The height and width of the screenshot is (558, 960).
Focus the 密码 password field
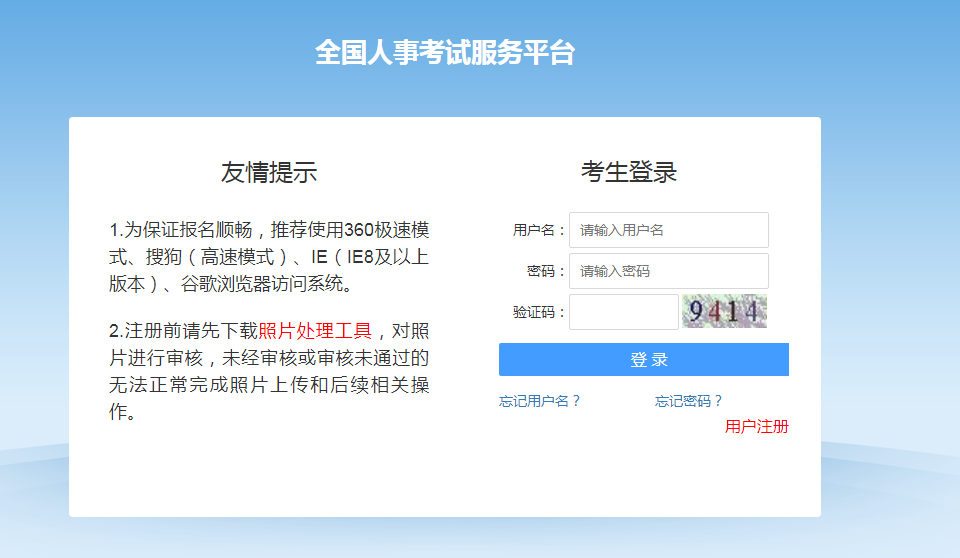[669, 271]
